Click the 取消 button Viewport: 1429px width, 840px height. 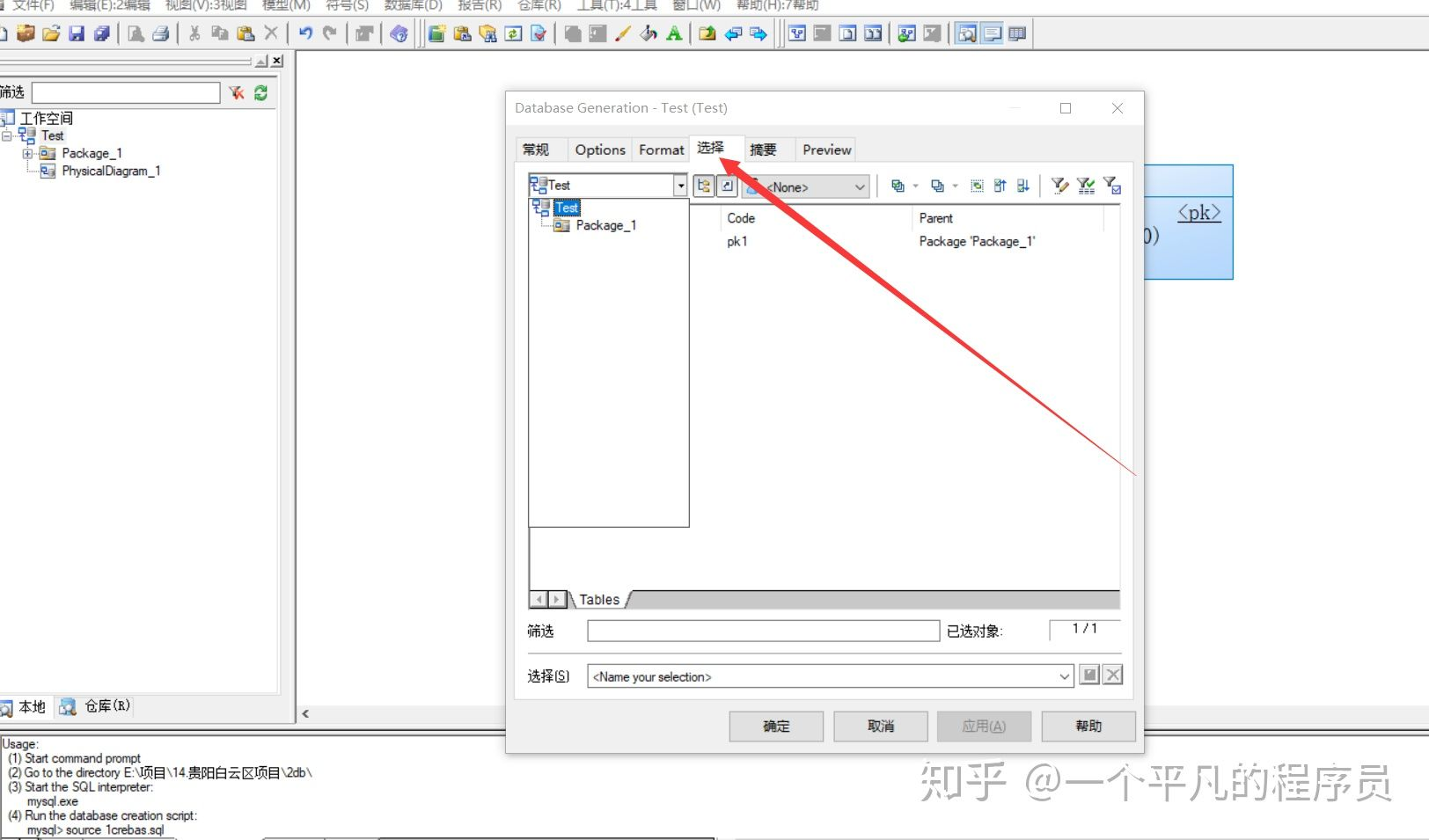[881, 727]
